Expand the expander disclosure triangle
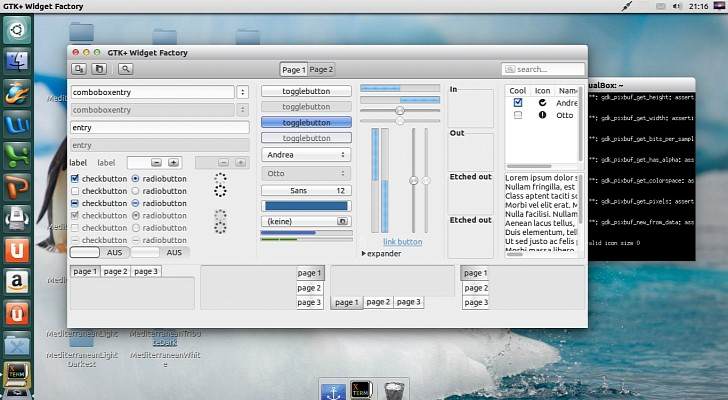This screenshot has height=400, width=728. [364, 254]
